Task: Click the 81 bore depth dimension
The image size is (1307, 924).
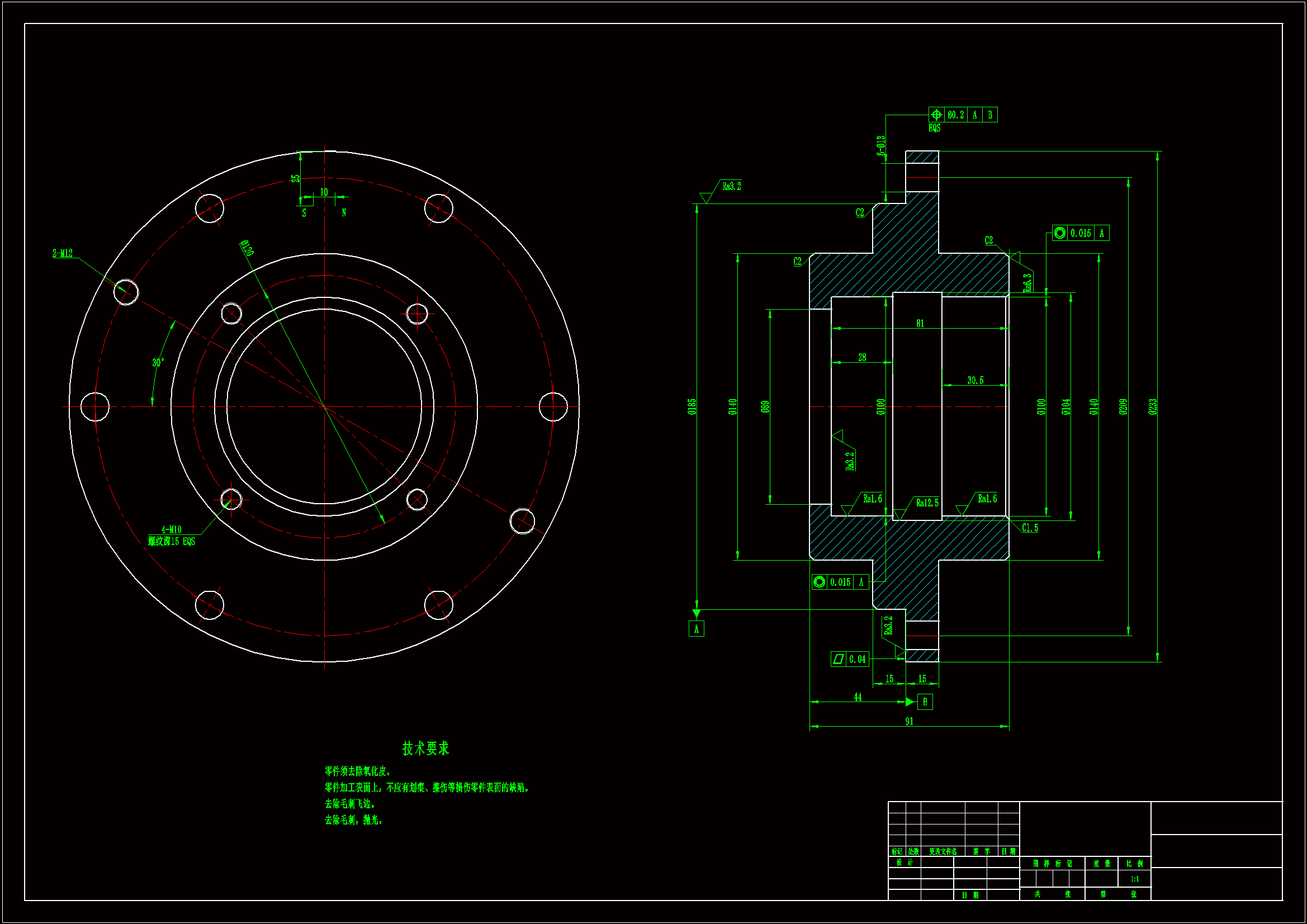Action: click(x=920, y=323)
